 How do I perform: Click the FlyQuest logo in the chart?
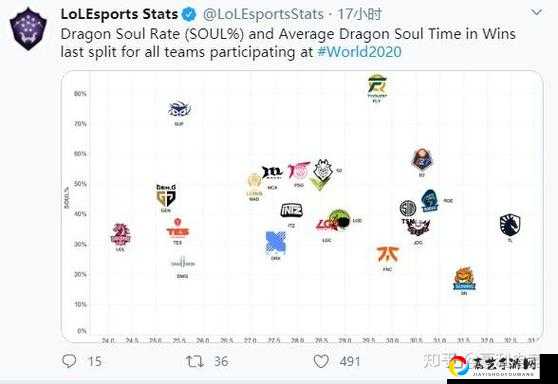(377, 85)
